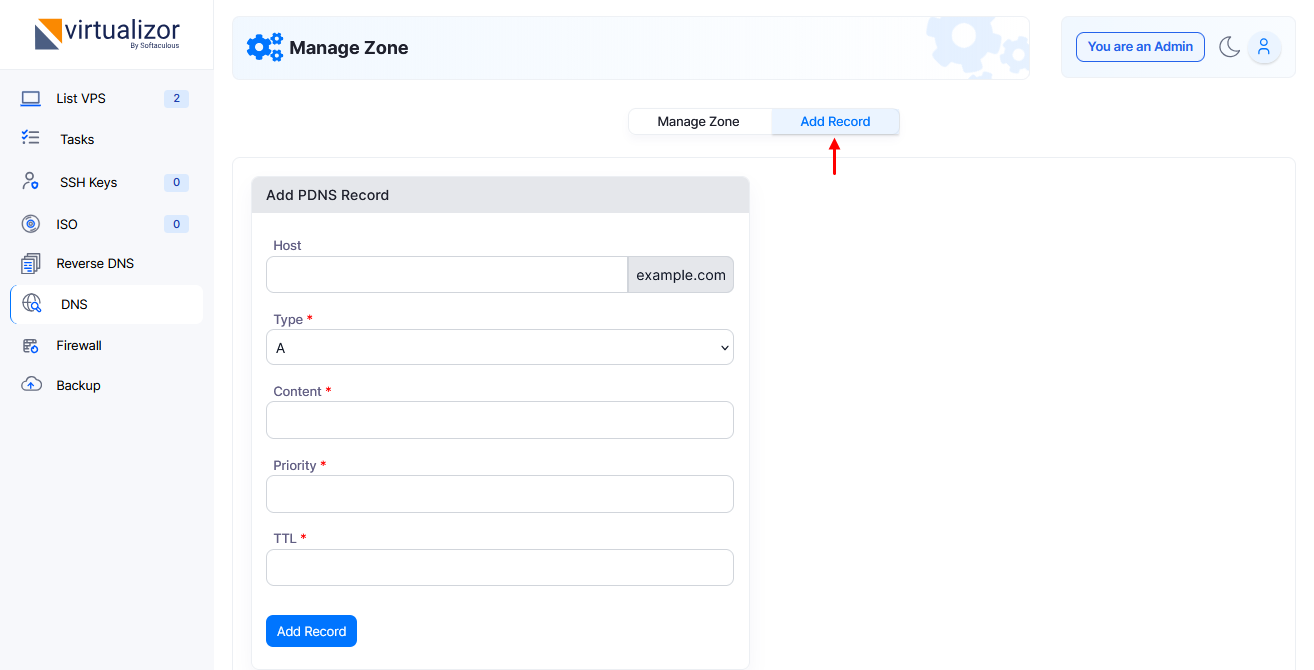Toggle dark mode moon icon
This screenshot has width=1314, height=670.
tap(1229, 47)
